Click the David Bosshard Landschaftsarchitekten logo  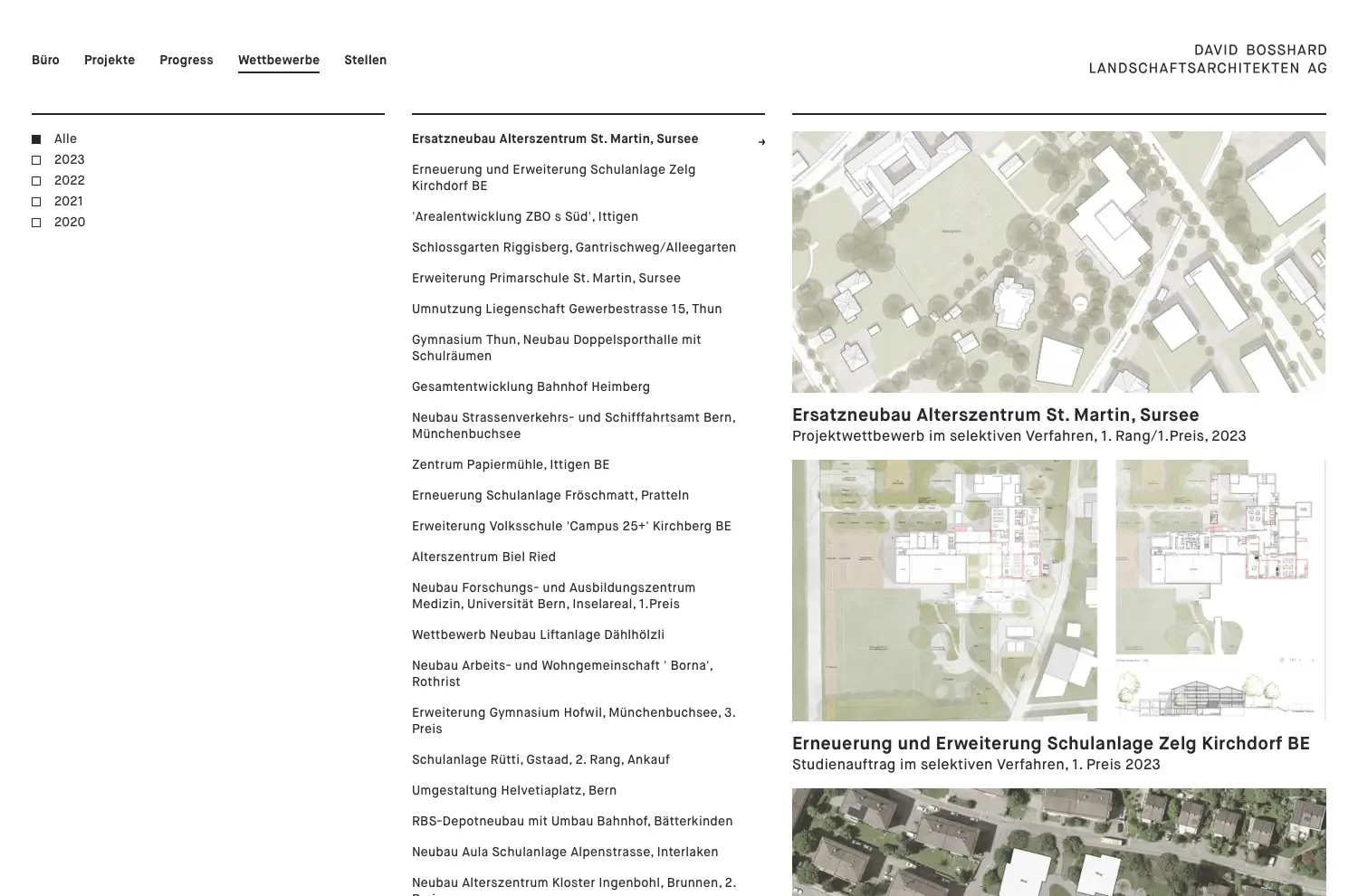tap(1207, 60)
